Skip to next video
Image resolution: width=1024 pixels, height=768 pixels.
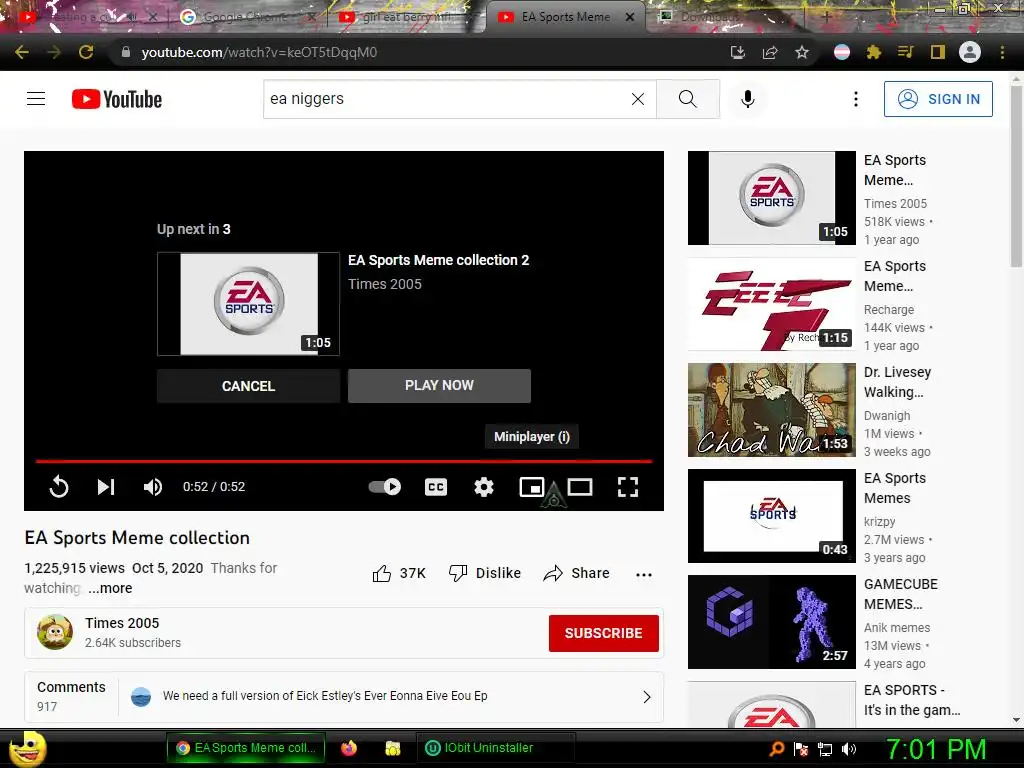(x=106, y=487)
